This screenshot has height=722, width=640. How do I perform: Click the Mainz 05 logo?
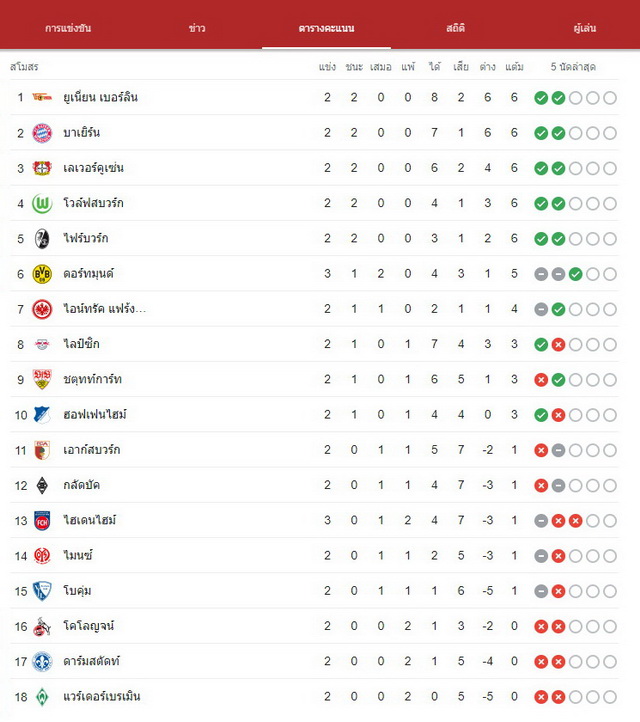click(42, 556)
